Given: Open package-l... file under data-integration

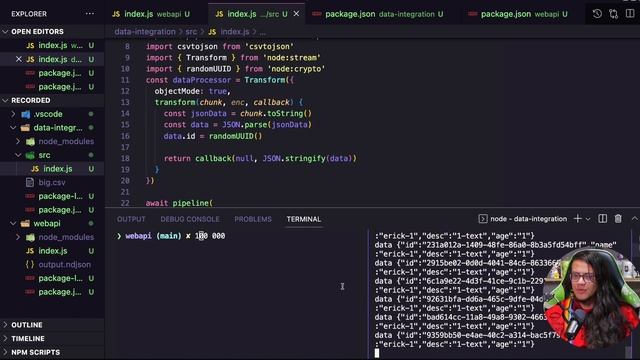Looking at the screenshot, I should pos(52,196).
